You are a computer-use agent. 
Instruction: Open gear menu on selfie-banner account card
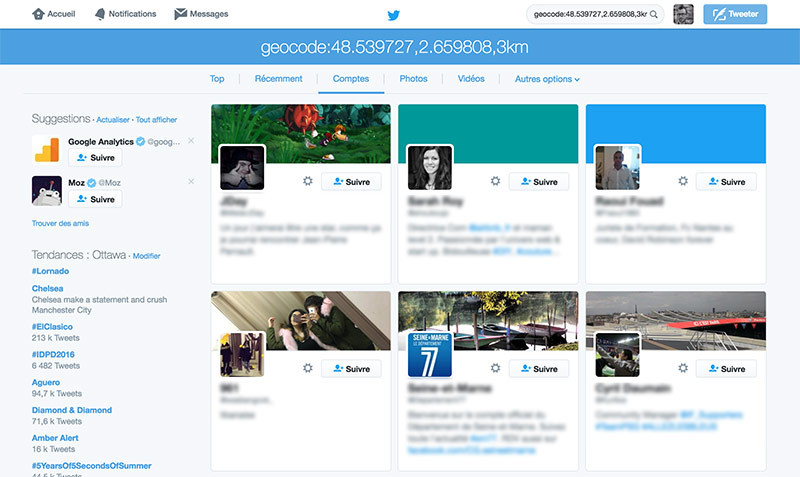pos(308,368)
